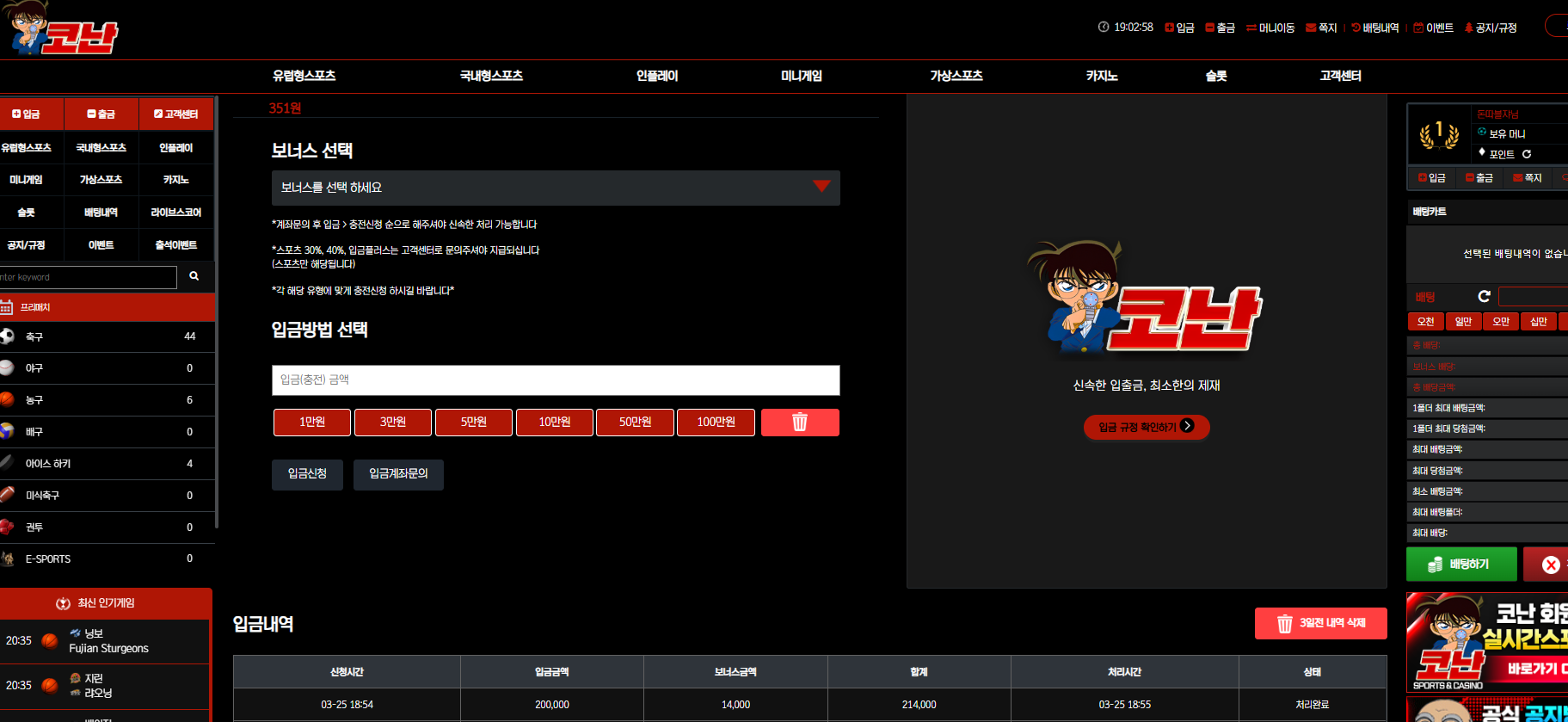
Task: Click the green 배팅하기 button
Action: pyautogui.click(x=1461, y=565)
